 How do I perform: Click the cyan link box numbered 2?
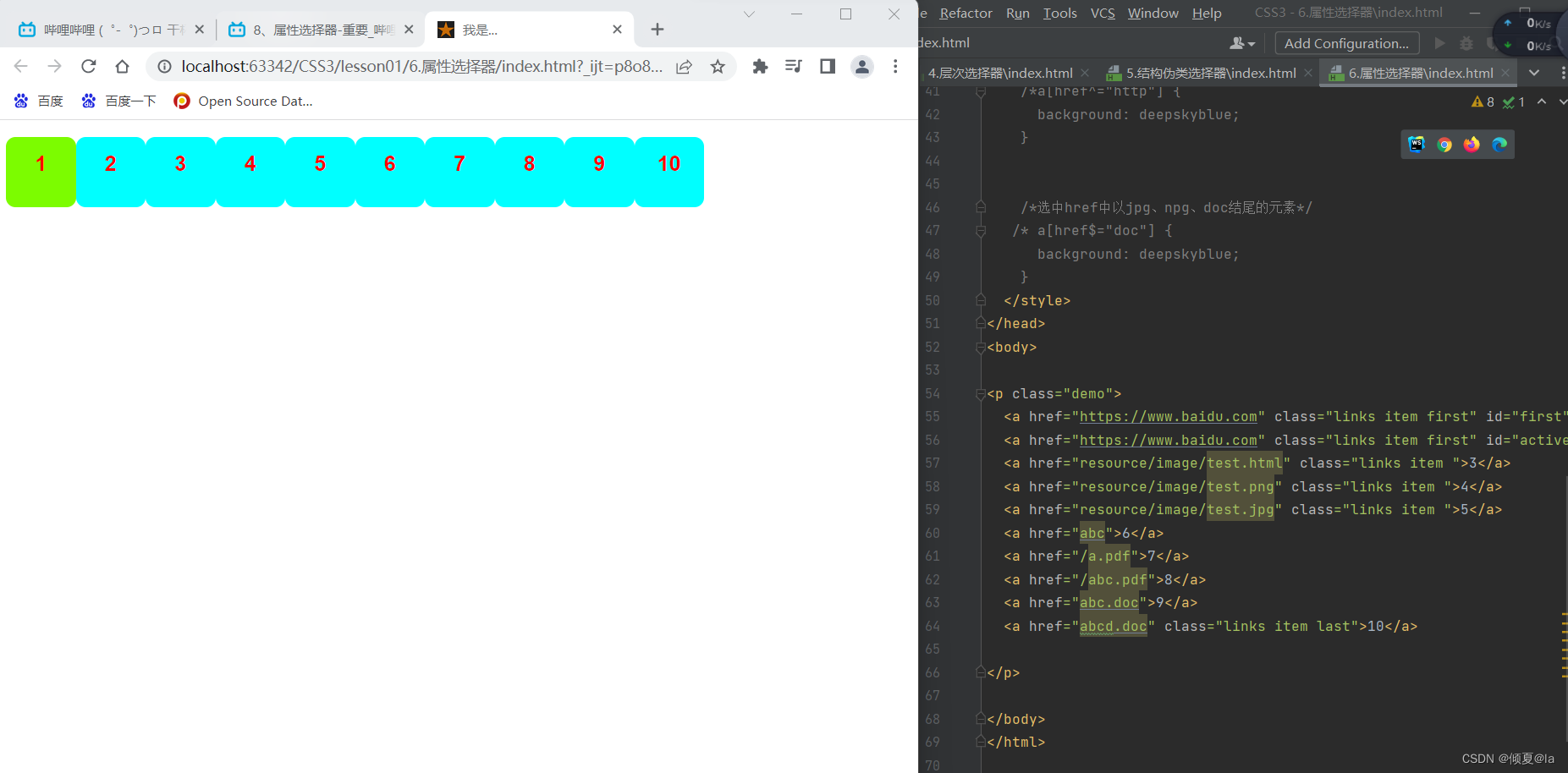coord(111,172)
